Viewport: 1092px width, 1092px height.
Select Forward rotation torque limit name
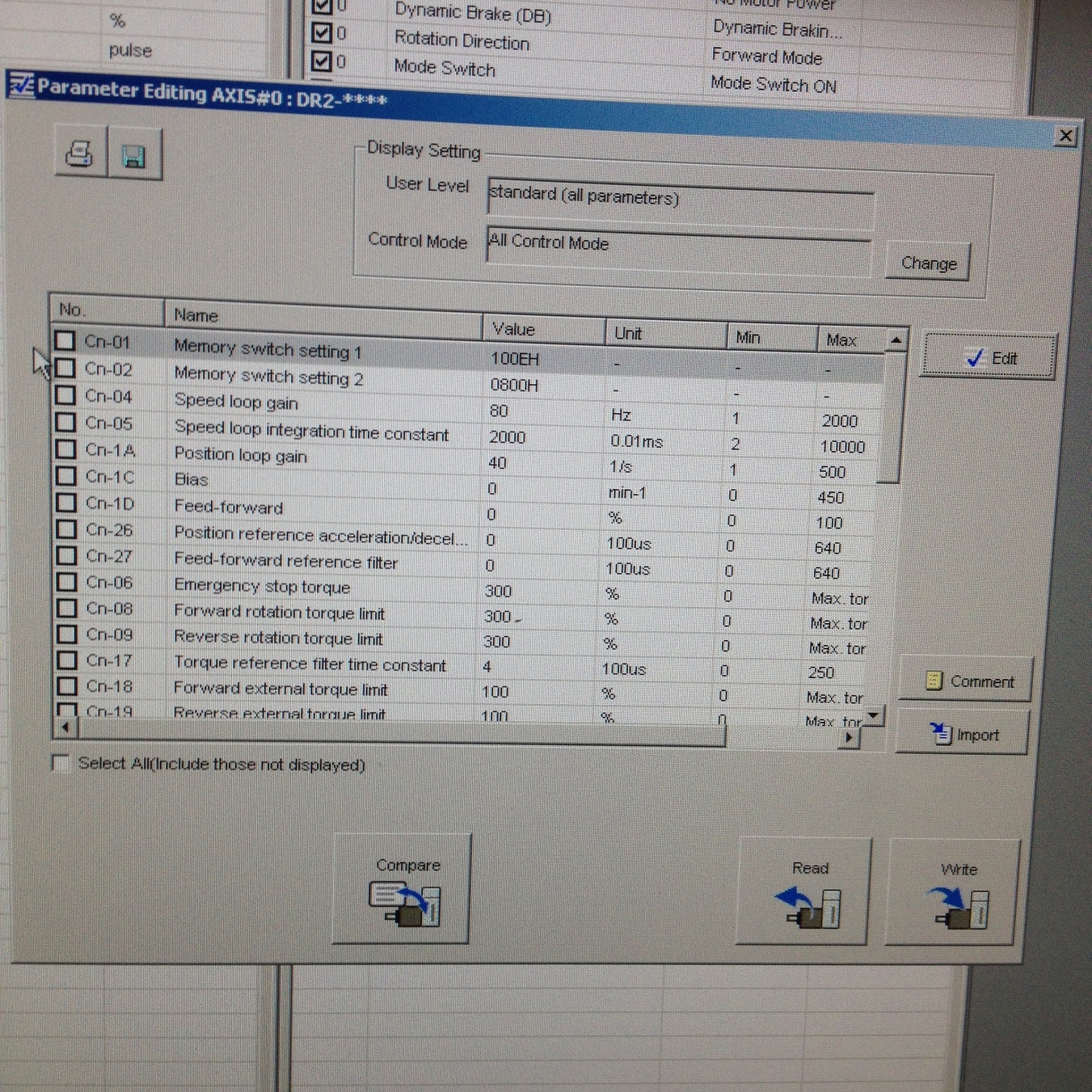tap(279, 612)
